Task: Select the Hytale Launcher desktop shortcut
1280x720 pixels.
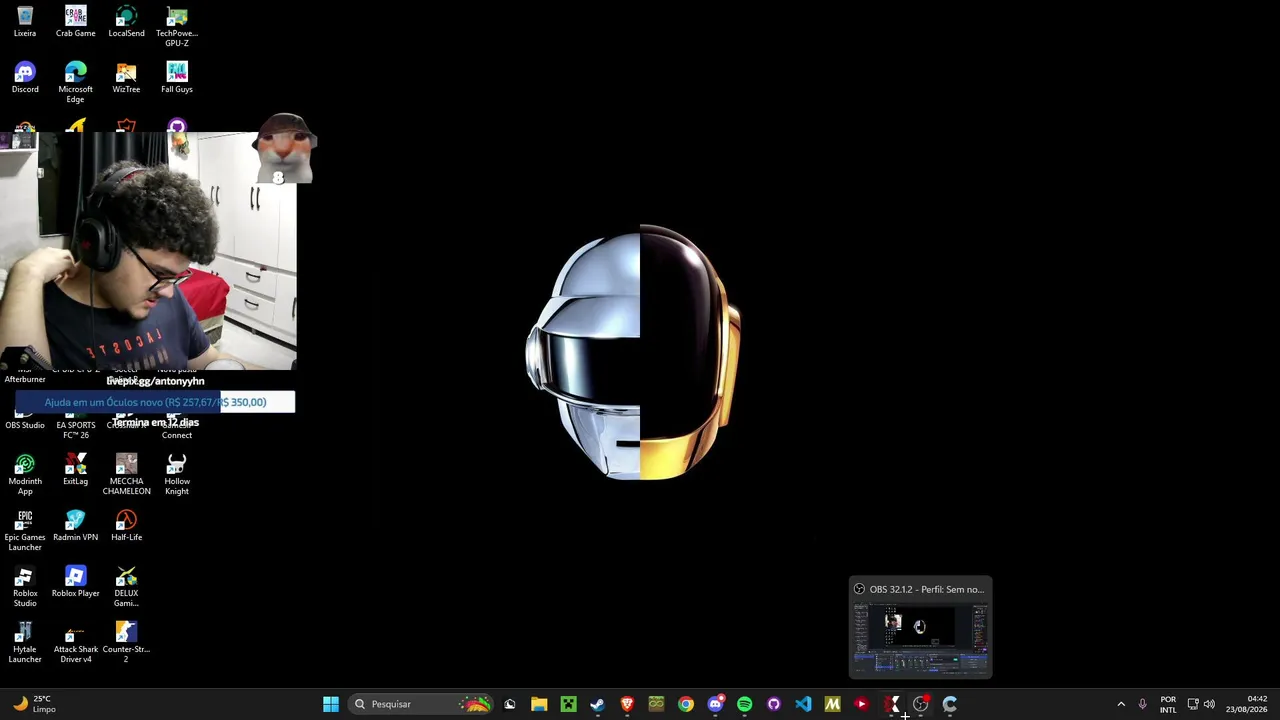Action: 25,643
